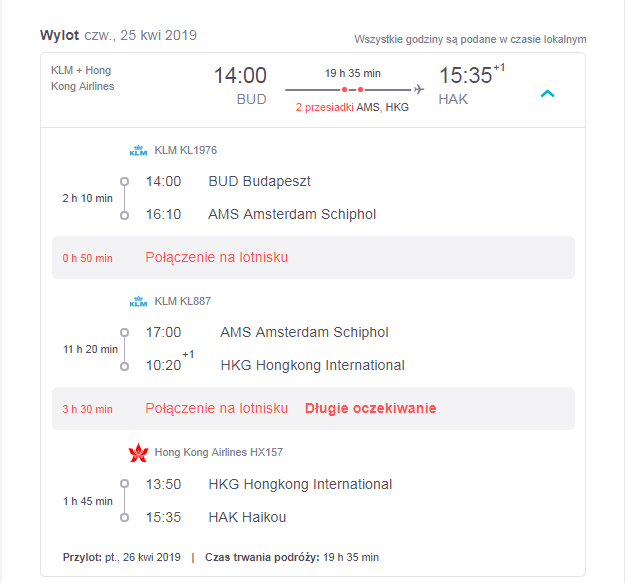Click HKG Hongkong International arrival at 10:20
This screenshot has width=630, height=583.
point(312,365)
